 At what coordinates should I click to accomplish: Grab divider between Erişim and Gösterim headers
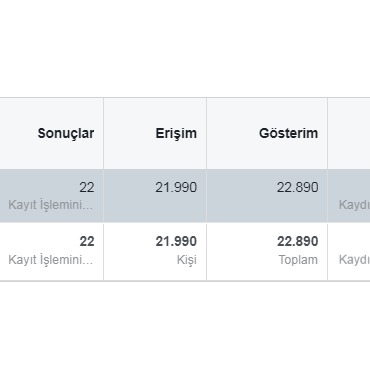tap(206, 133)
